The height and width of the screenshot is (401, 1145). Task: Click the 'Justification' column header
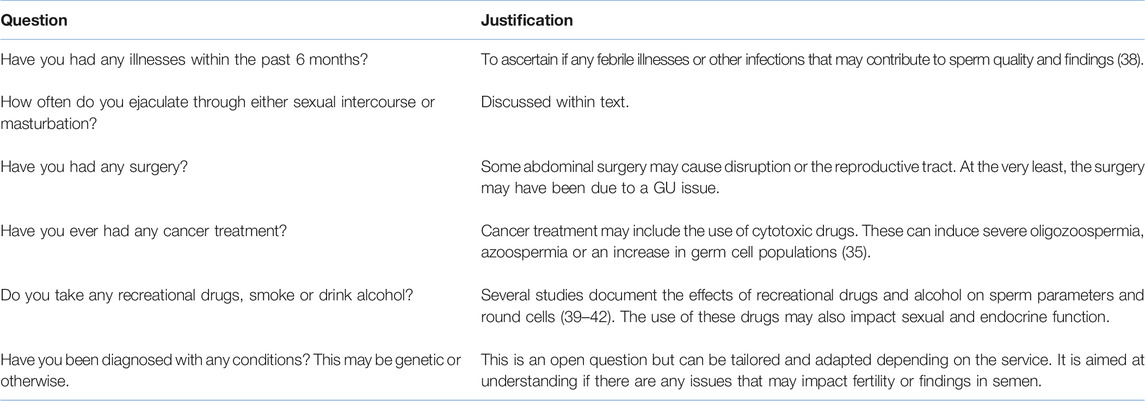(x=526, y=21)
